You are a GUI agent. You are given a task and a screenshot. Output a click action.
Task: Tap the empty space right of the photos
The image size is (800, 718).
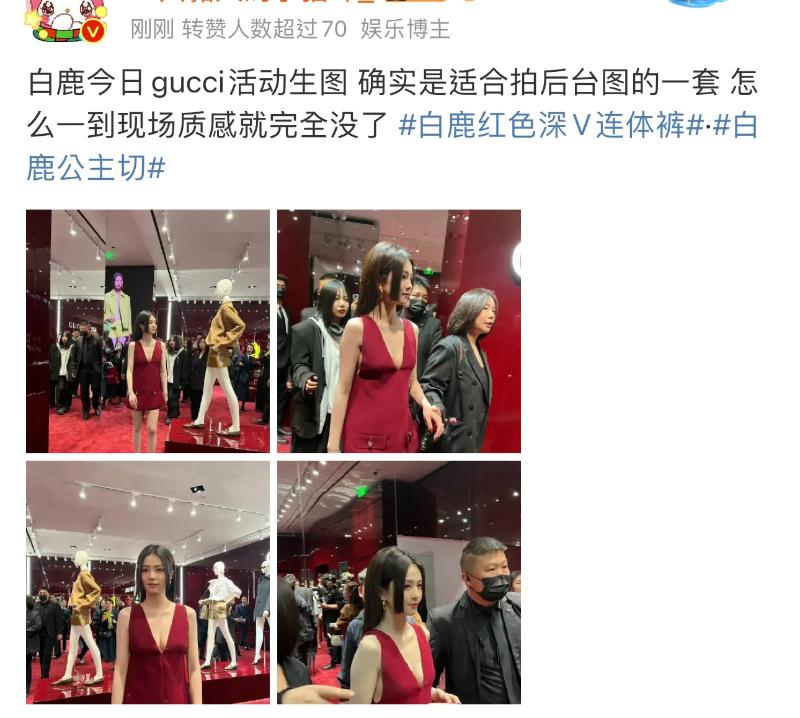point(658,457)
